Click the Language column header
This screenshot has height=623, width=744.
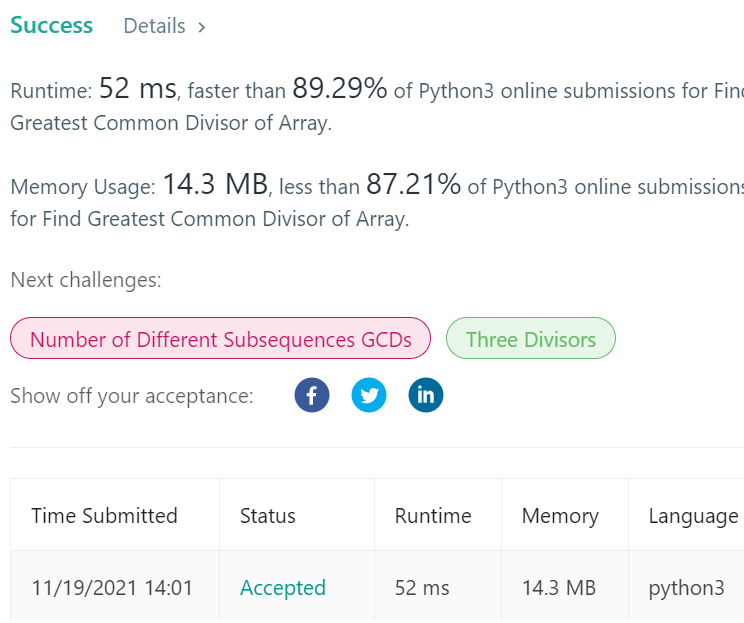coord(693,516)
